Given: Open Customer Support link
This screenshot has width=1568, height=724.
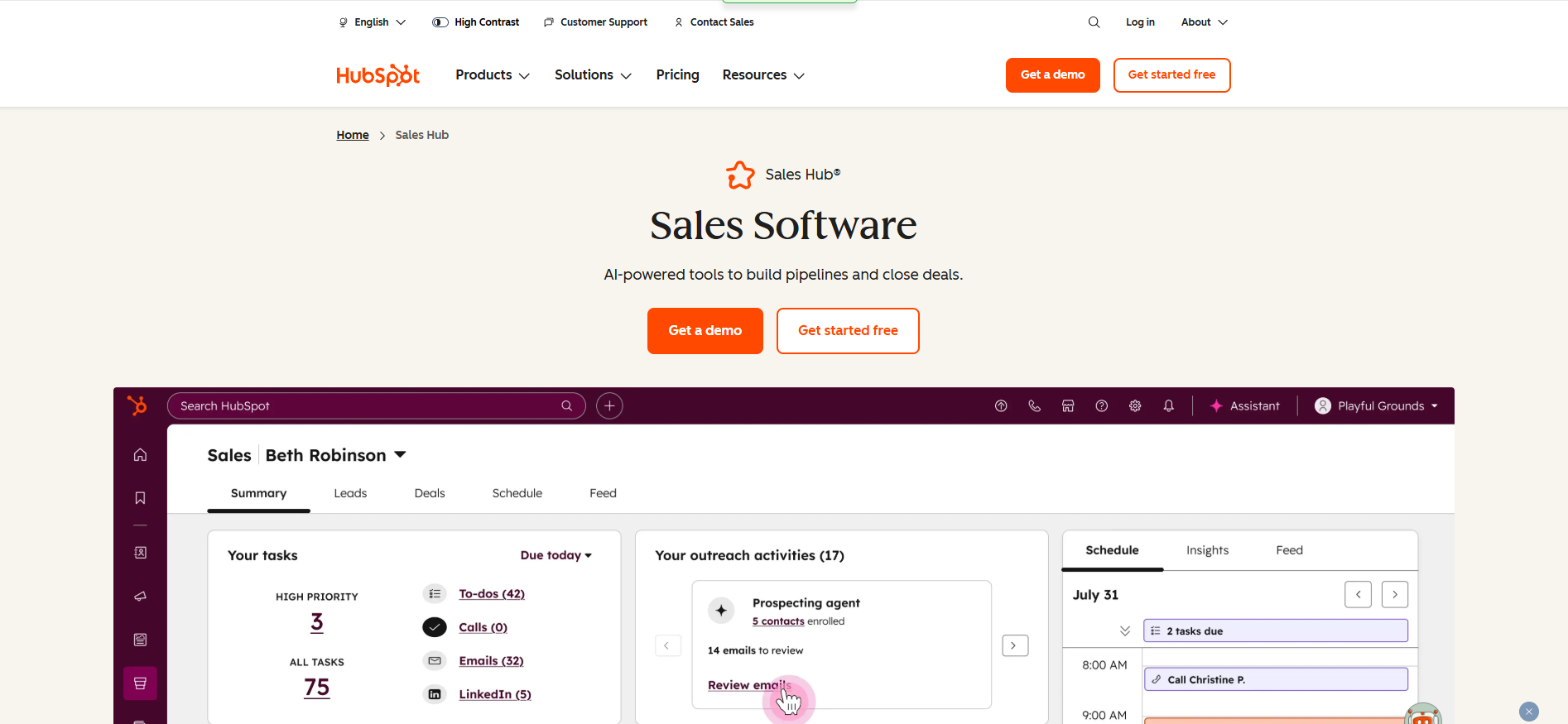Looking at the screenshot, I should [595, 22].
